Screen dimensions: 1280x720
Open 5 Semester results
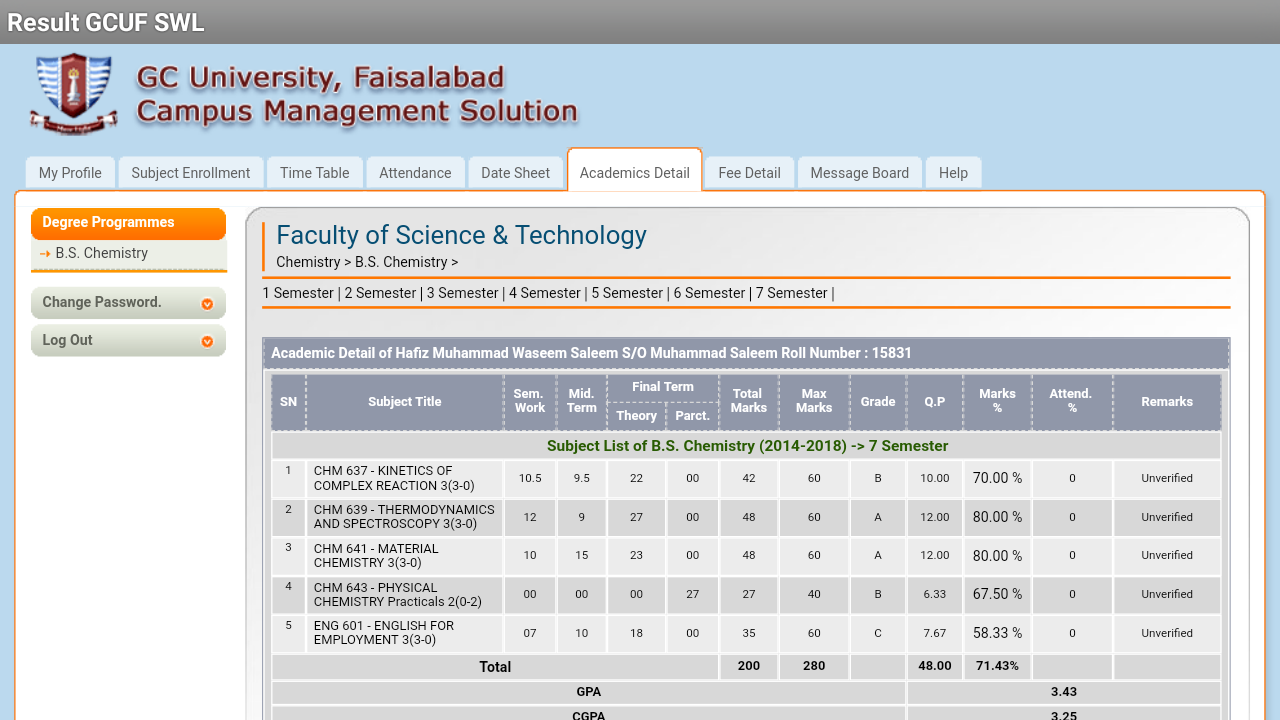click(627, 293)
